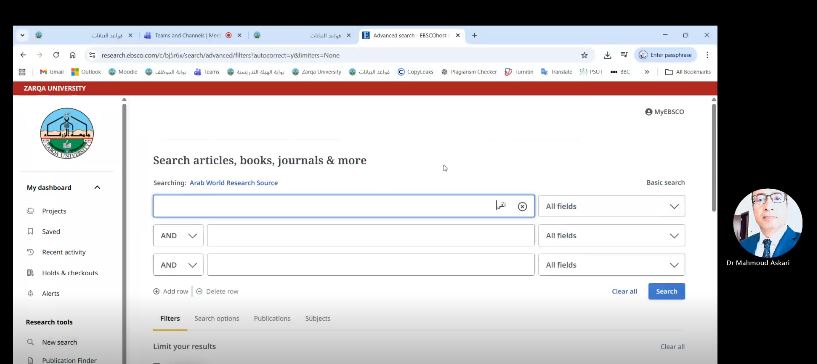Image resolution: width=817 pixels, height=364 pixels.
Task: Open the Gmail bookmark
Action: tap(52, 72)
